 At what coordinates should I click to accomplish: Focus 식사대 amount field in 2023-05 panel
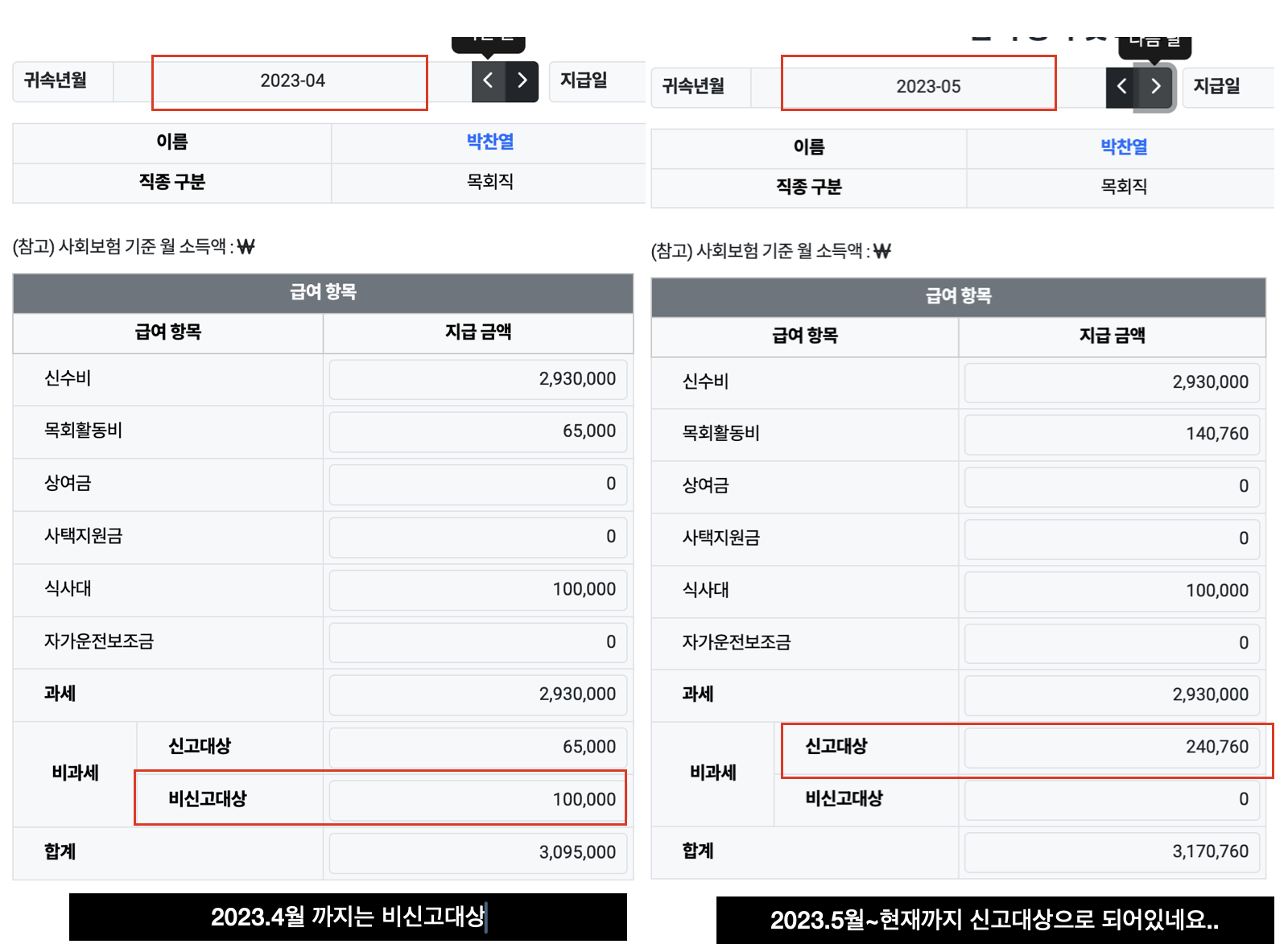click(1112, 591)
